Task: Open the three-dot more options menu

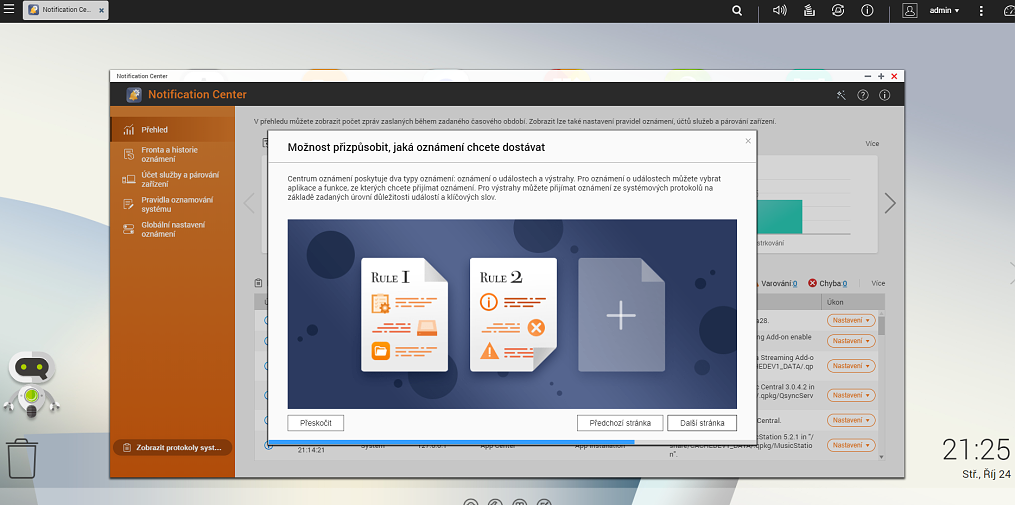Action: coord(981,10)
